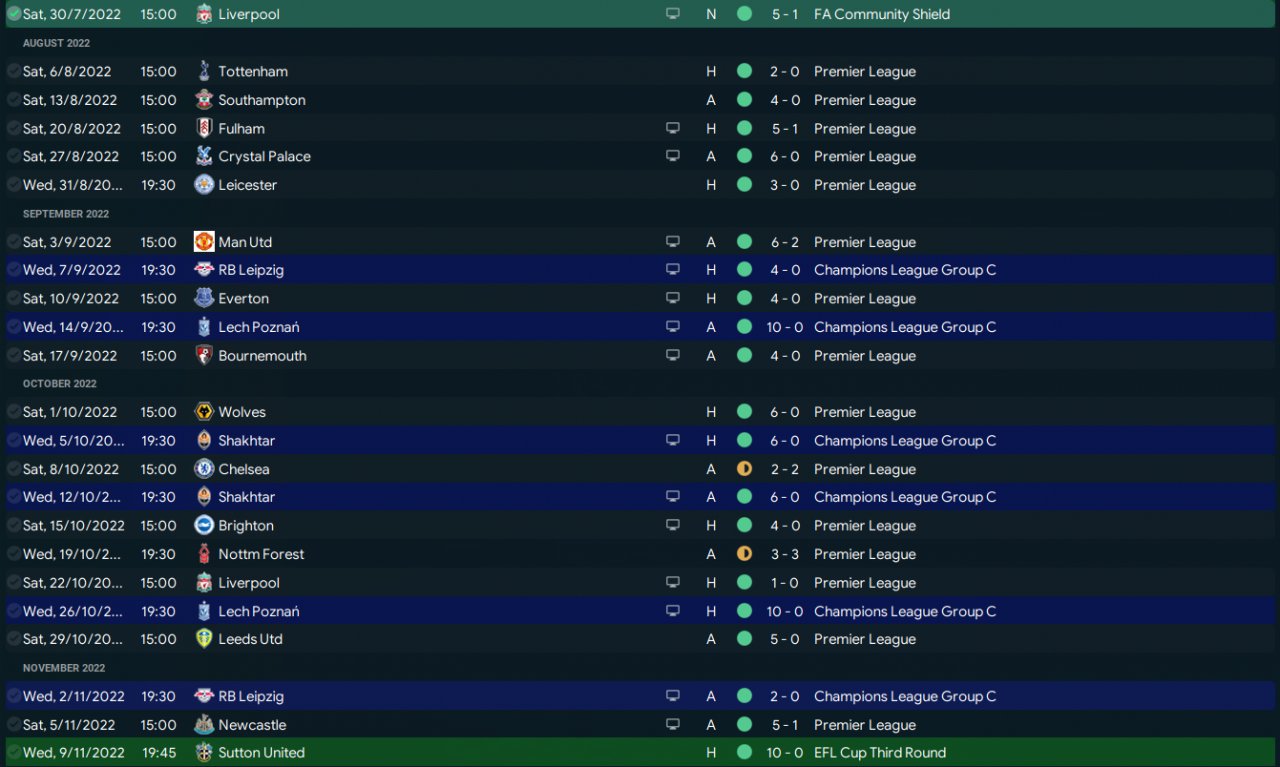The height and width of the screenshot is (767, 1280).
Task: Toggle checkmark on Liverpool Community Shield row
Action: pos(14,14)
